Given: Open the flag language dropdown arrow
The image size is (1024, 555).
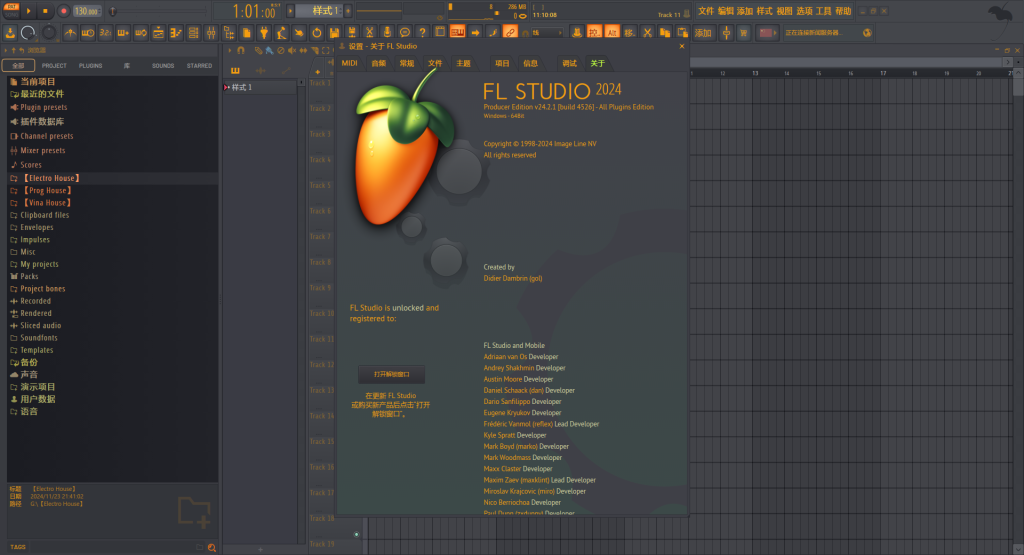Looking at the screenshot, I should tap(775, 33).
